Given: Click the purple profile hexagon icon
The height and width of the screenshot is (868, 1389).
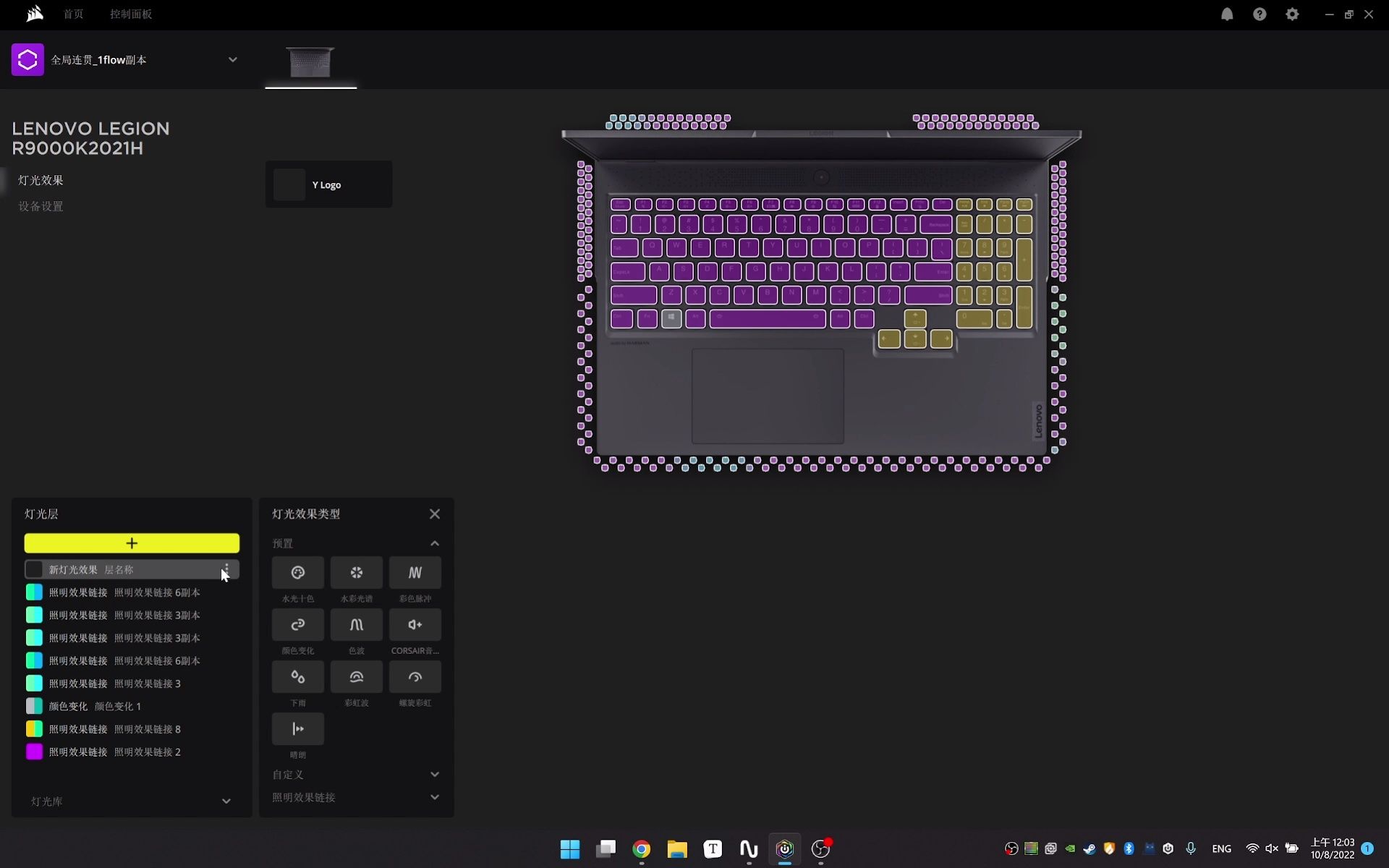Looking at the screenshot, I should tap(27, 60).
